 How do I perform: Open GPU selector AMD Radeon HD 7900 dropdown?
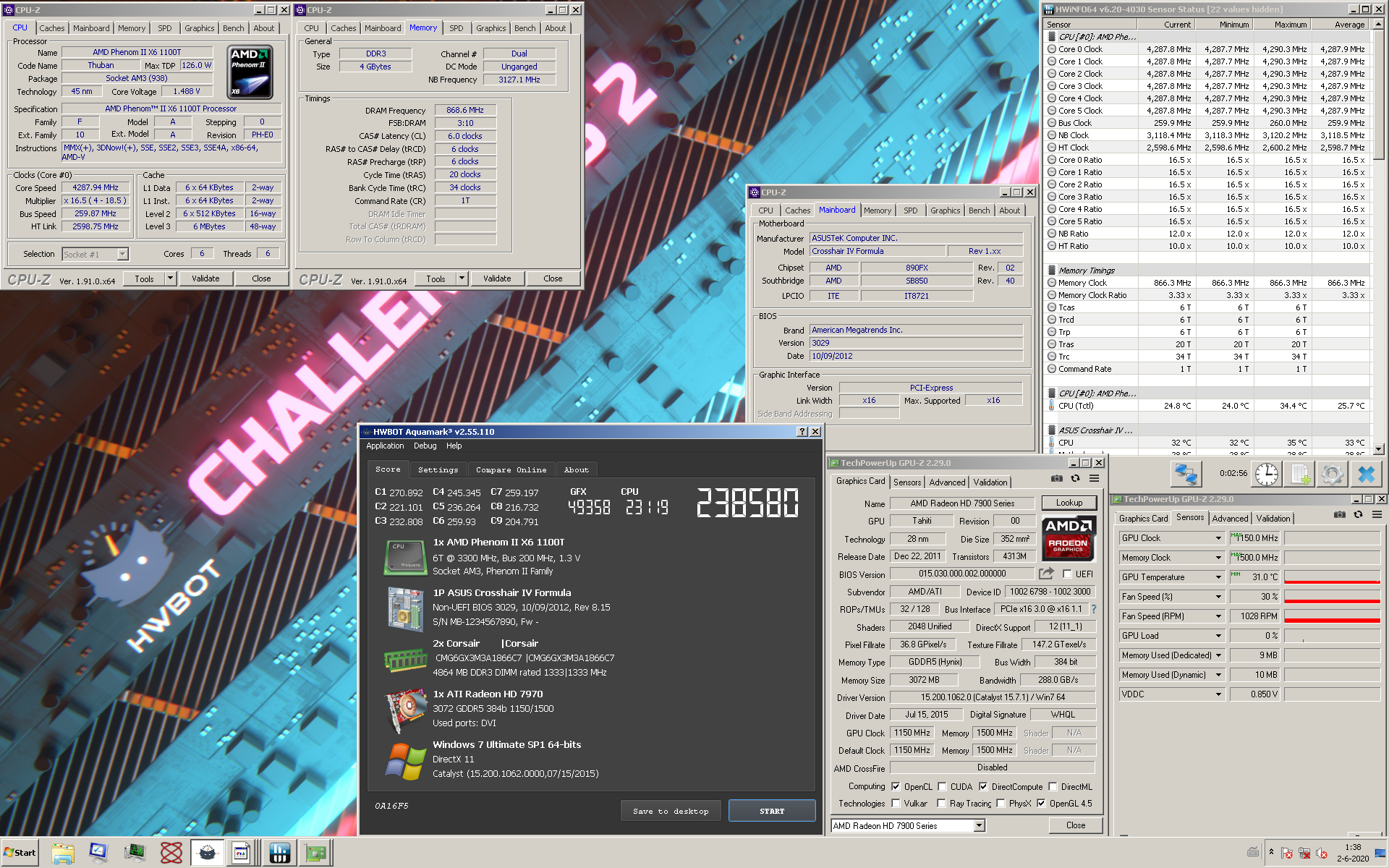[x=979, y=826]
